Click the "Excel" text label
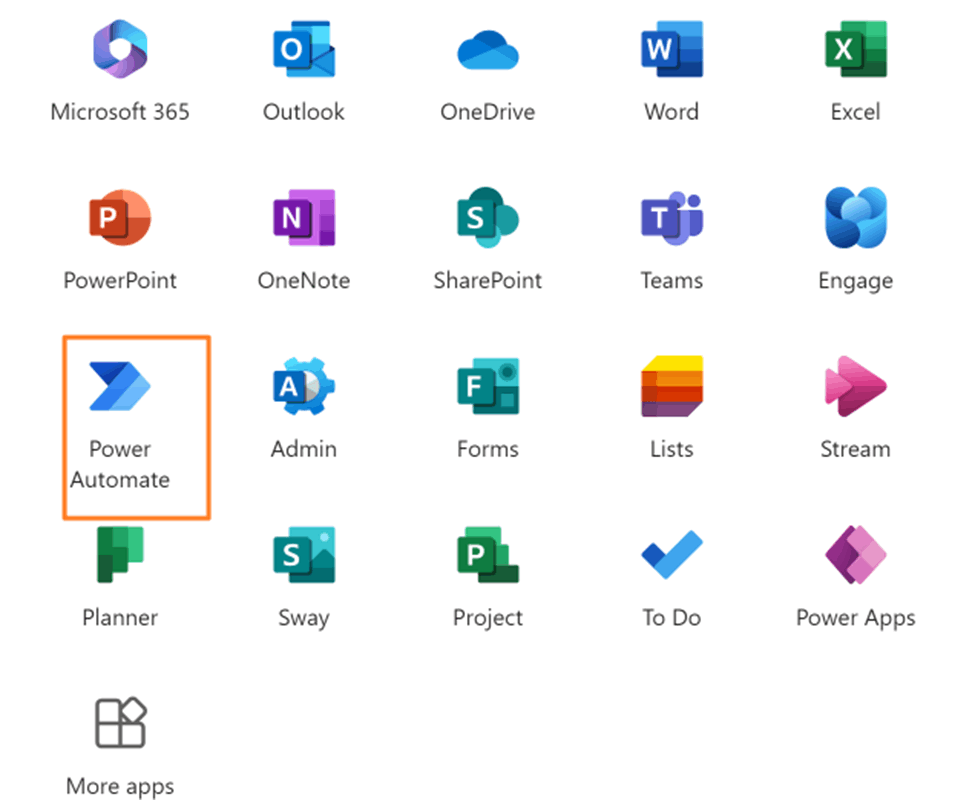 856,112
